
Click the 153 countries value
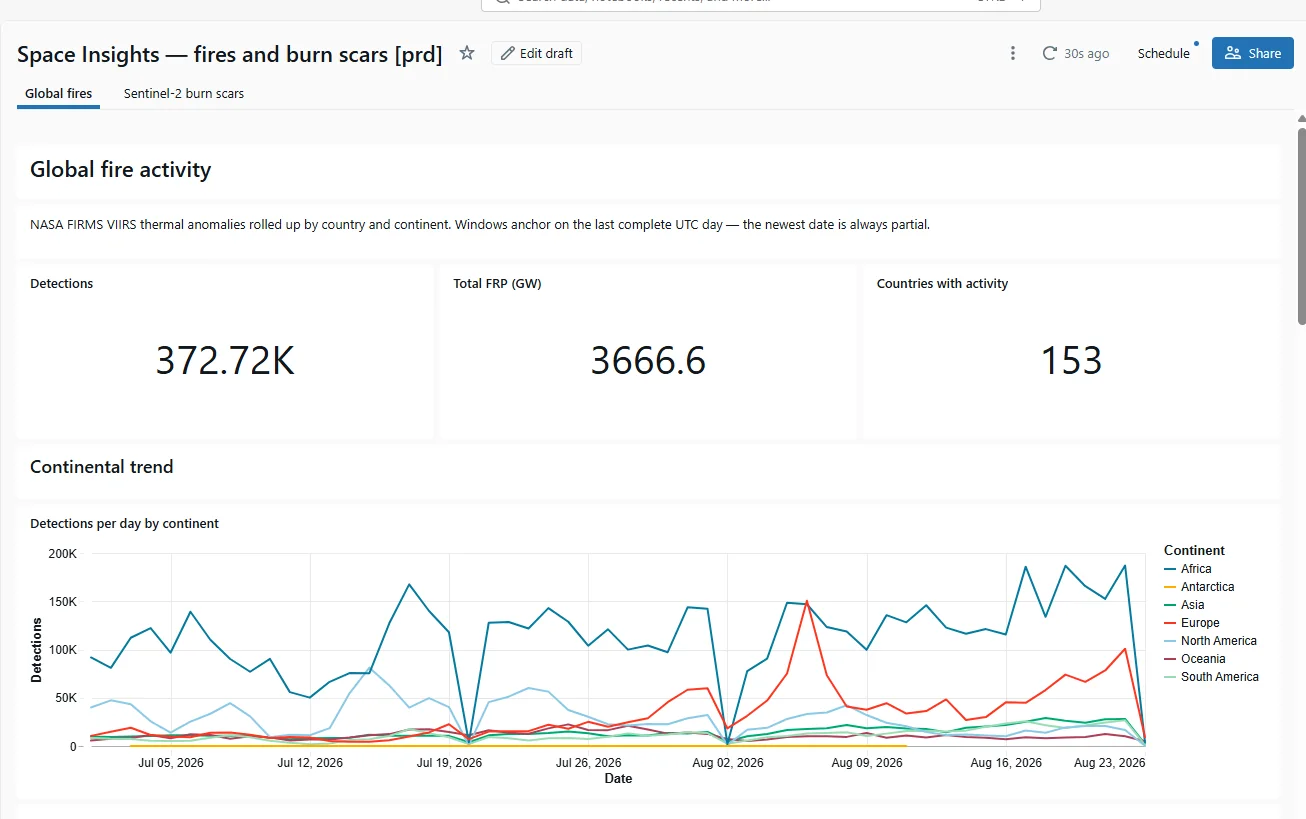point(1071,360)
